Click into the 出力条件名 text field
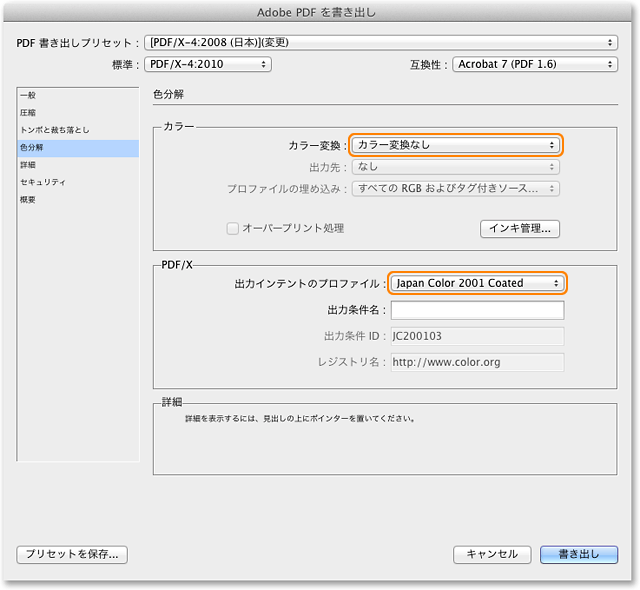 [x=477, y=310]
